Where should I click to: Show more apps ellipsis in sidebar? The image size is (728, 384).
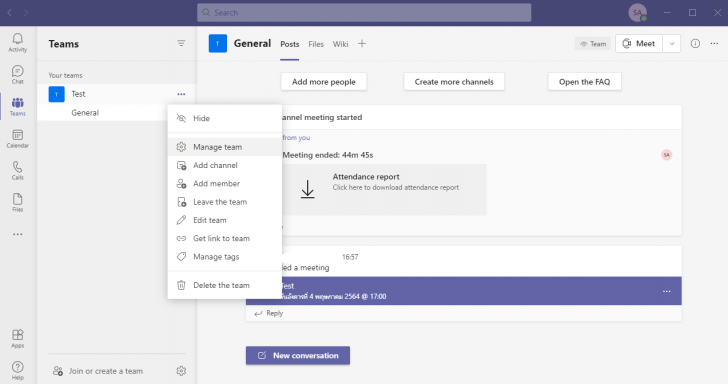point(18,234)
